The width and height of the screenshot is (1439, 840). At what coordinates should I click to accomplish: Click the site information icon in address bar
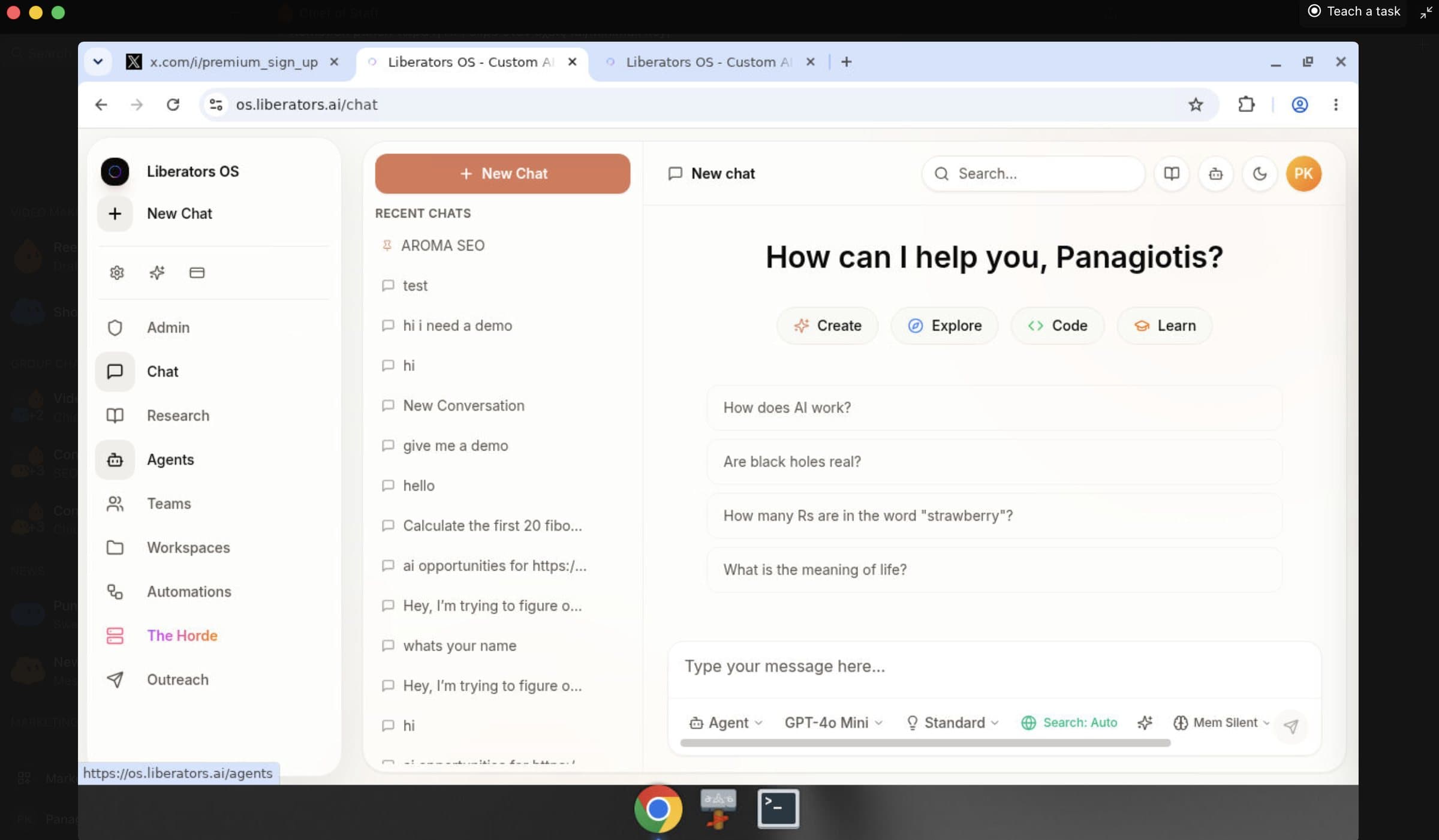(216, 105)
